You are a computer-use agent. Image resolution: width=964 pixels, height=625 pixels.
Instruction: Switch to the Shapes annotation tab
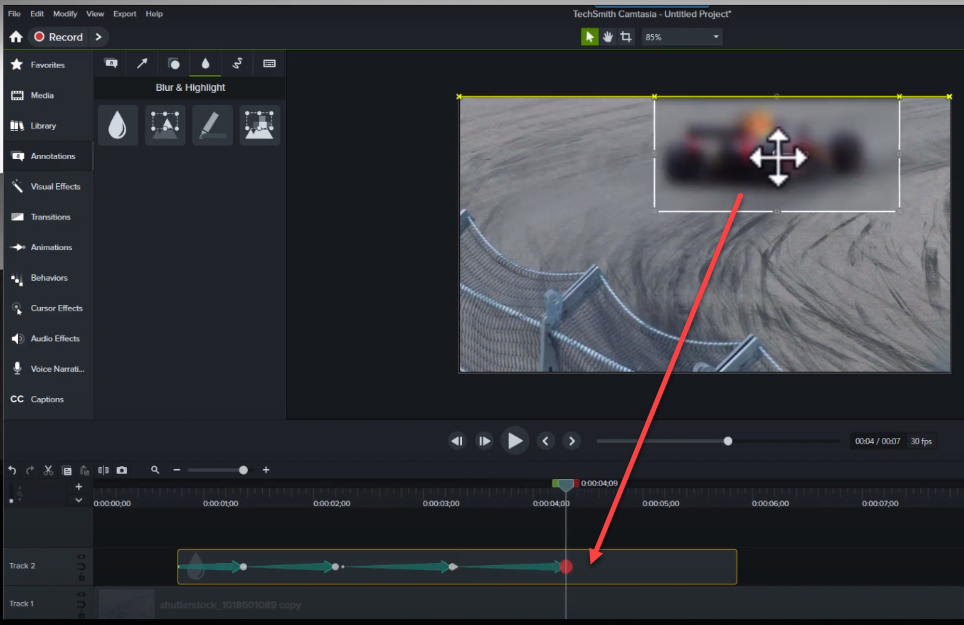click(x=174, y=63)
